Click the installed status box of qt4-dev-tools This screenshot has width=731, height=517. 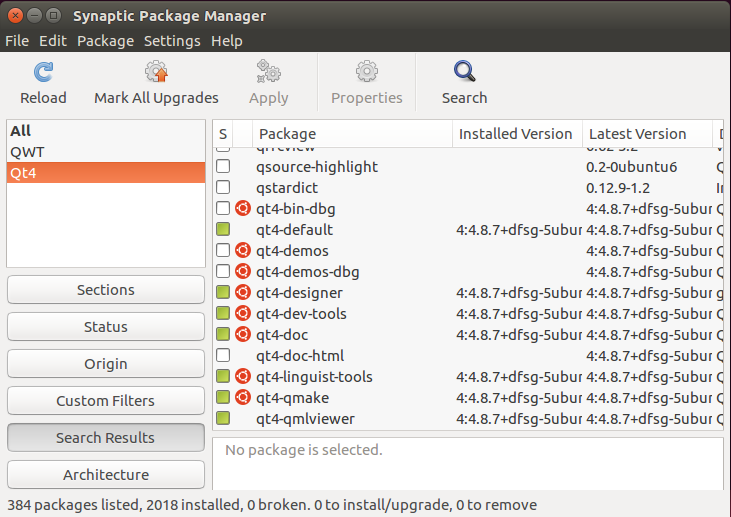coord(223,313)
